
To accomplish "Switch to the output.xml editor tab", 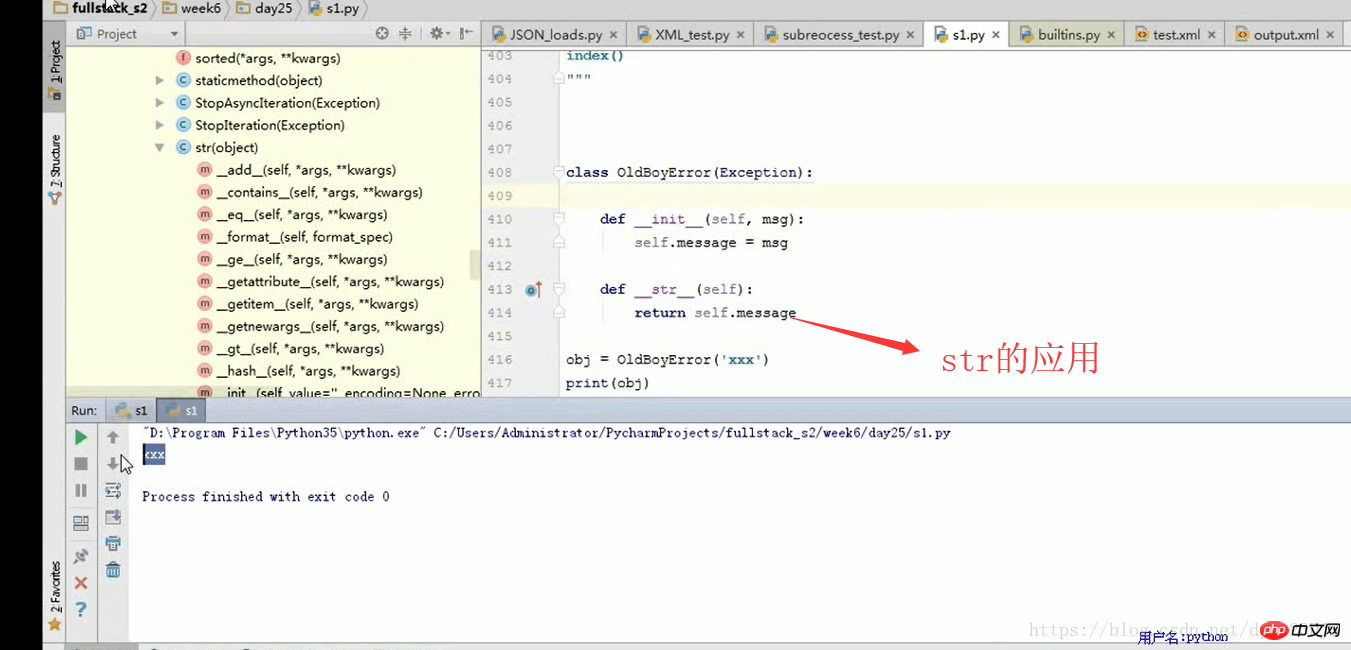I will point(1285,34).
